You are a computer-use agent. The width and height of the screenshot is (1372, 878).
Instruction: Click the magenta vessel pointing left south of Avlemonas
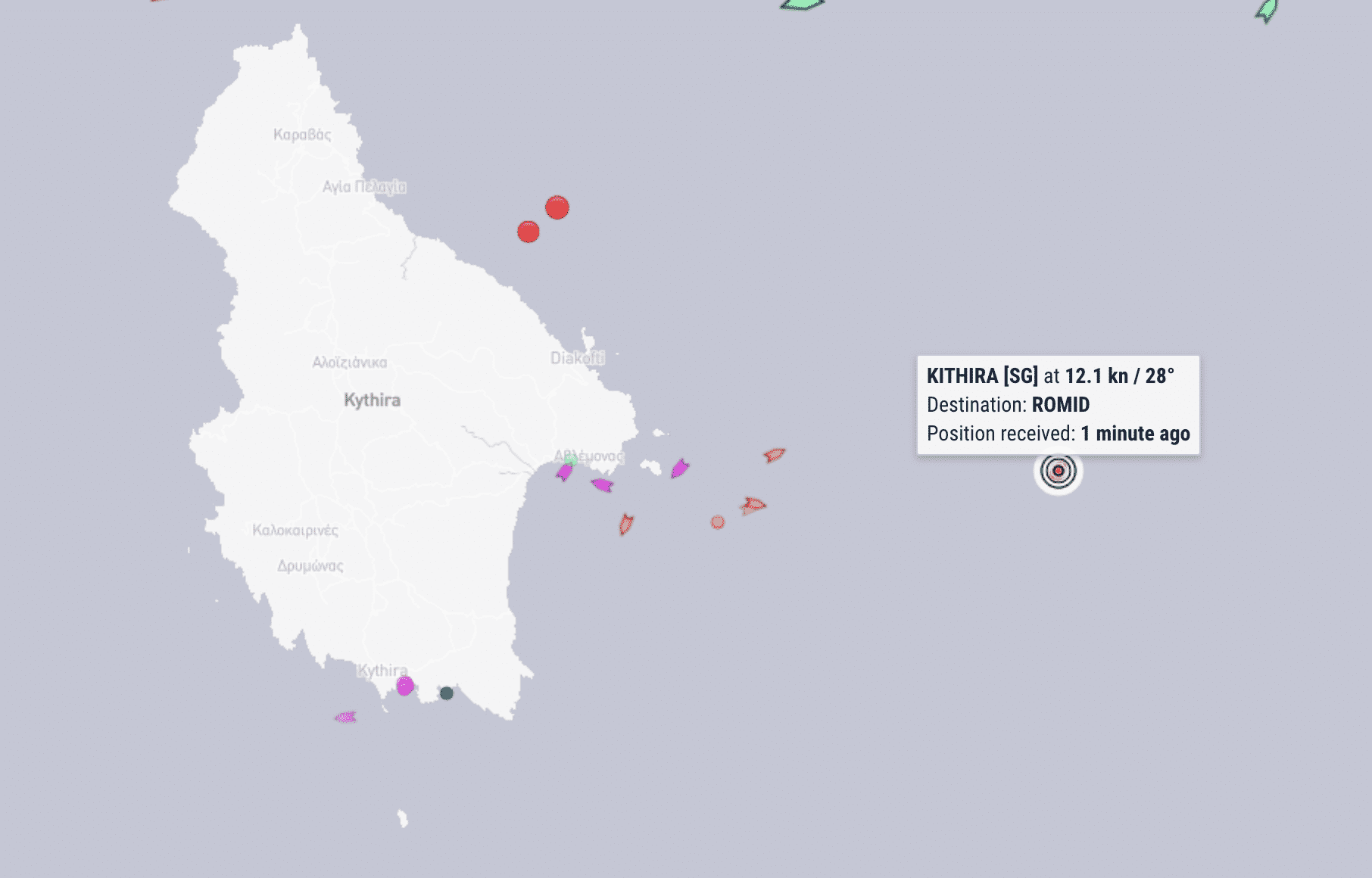(x=602, y=484)
